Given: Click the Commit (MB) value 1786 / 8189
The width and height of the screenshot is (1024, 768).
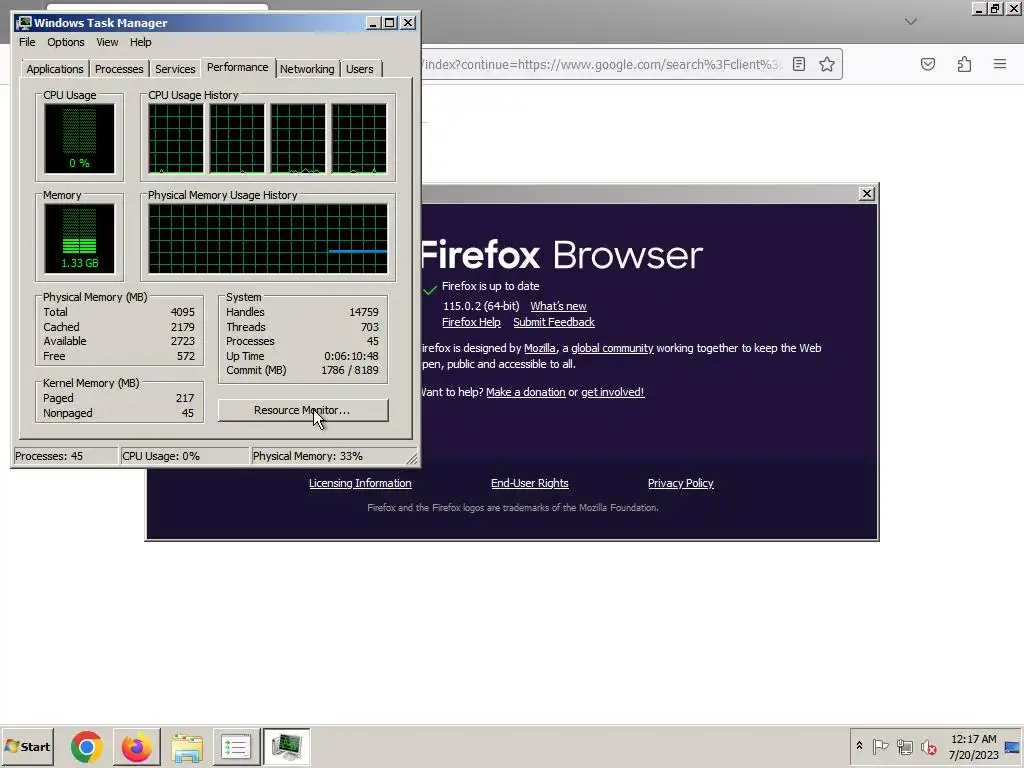Looking at the screenshot, I should (x=349, y=370).
